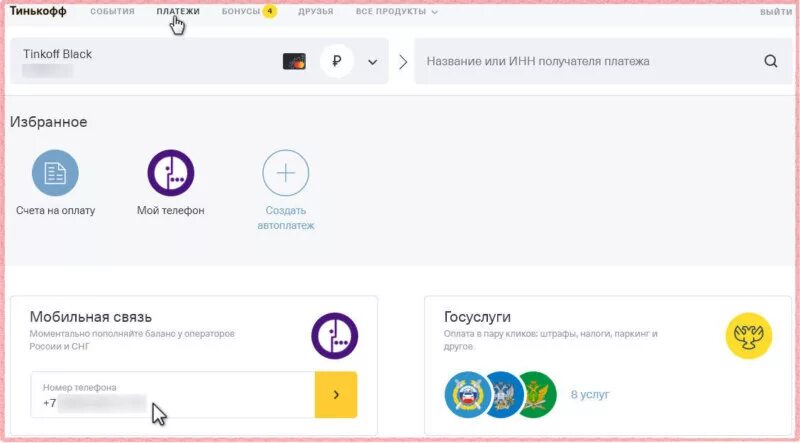The height and width of the screenshot is (443, 800).
Task: Click the green bailiff service emblem icon
Action: tap(540, 395)
